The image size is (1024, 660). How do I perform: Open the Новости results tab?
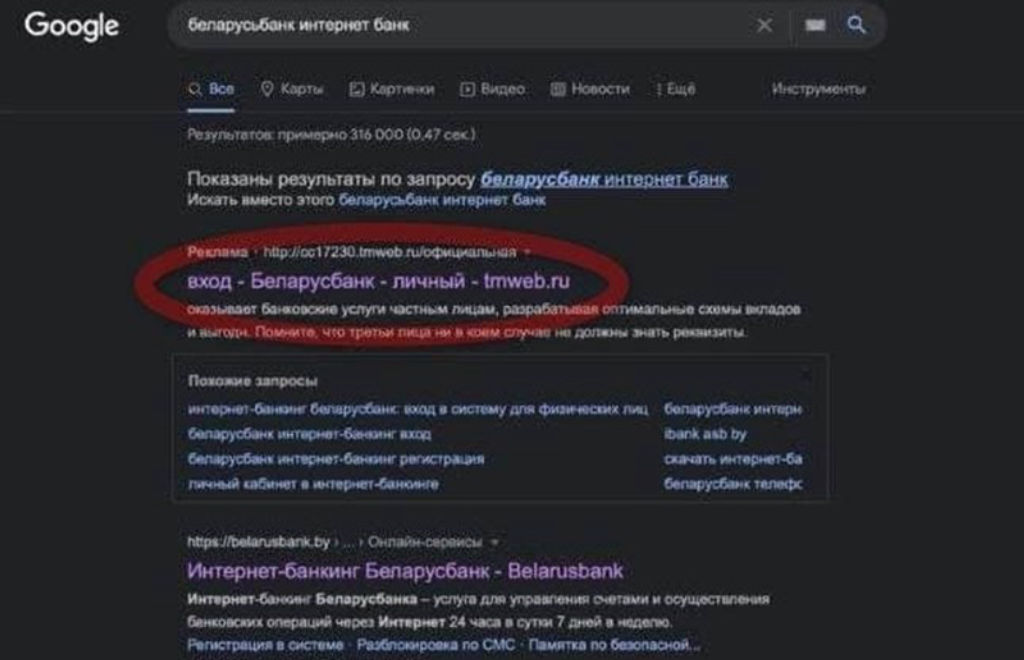point(590,89)
